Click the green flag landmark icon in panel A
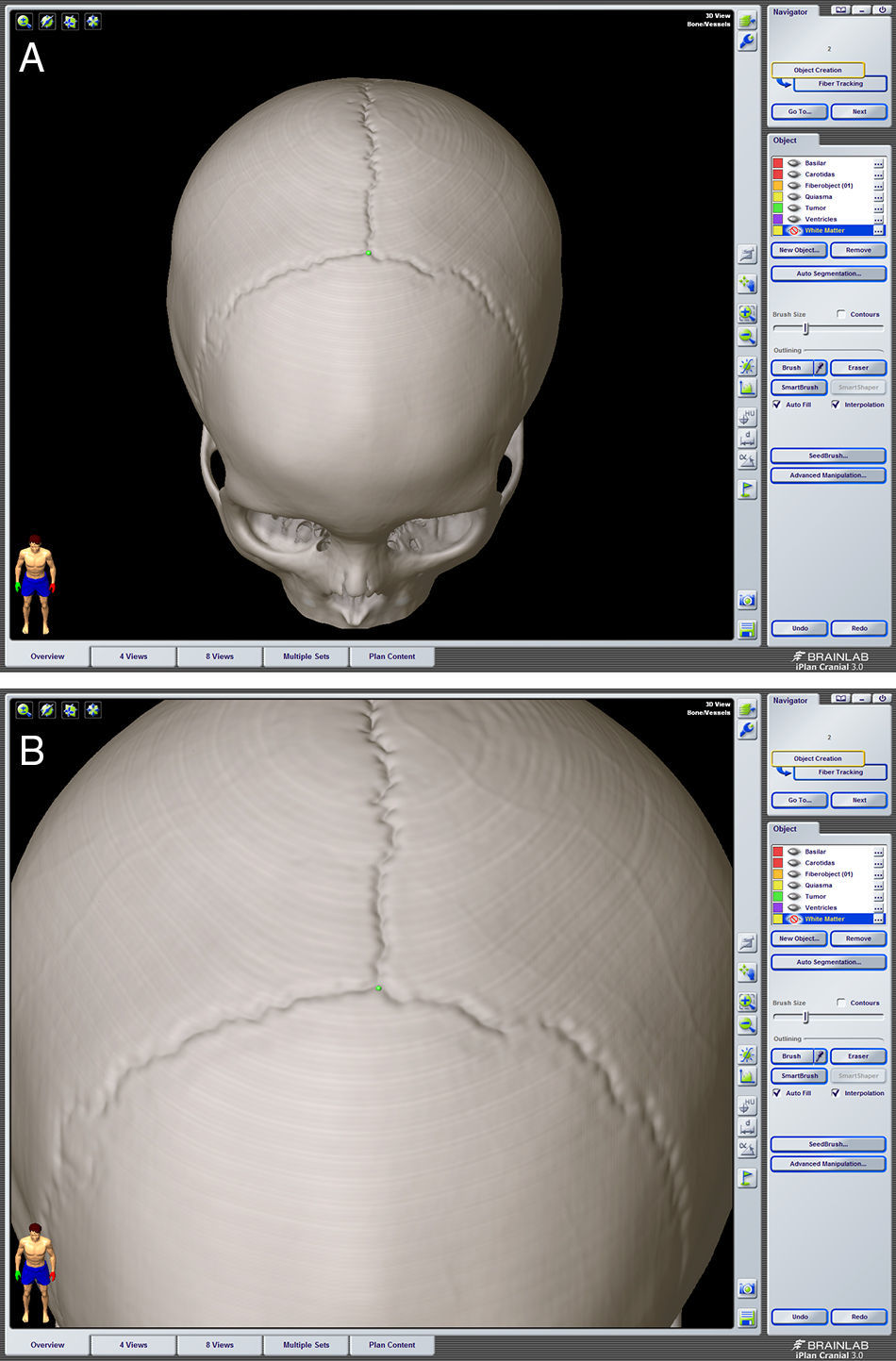 [x=747, y=490]
